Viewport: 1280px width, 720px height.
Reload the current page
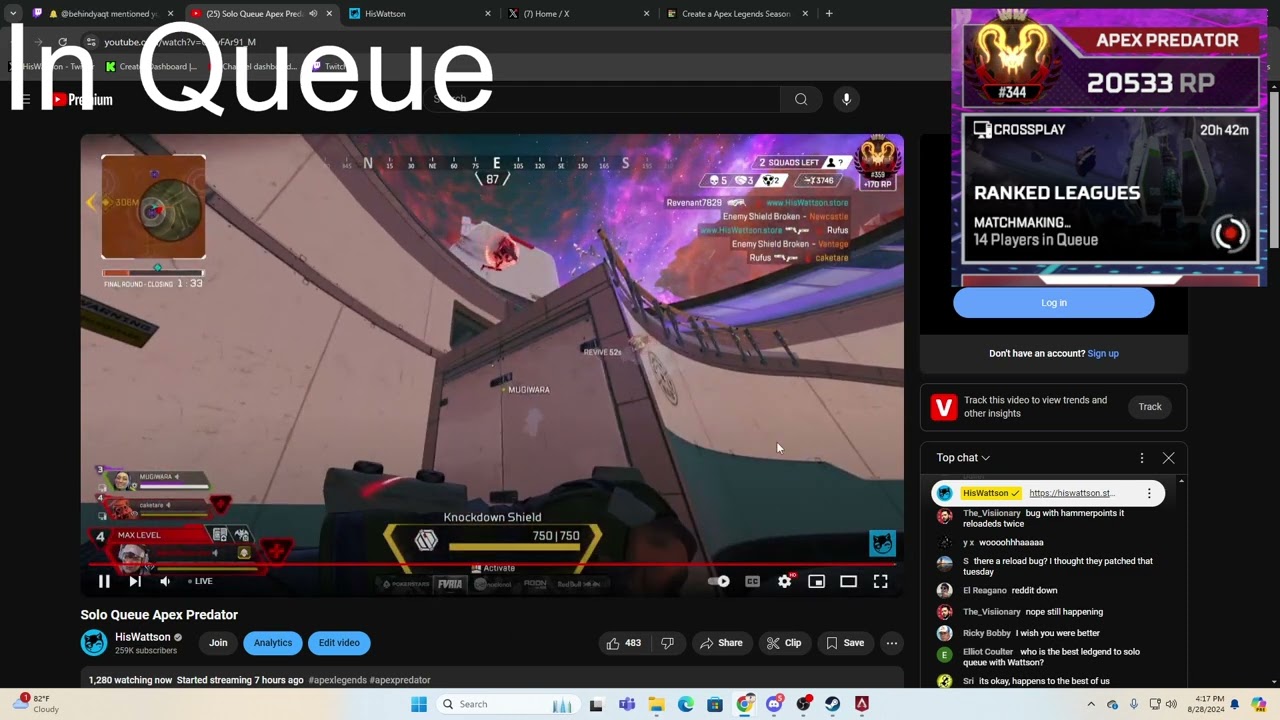(63, 42)
